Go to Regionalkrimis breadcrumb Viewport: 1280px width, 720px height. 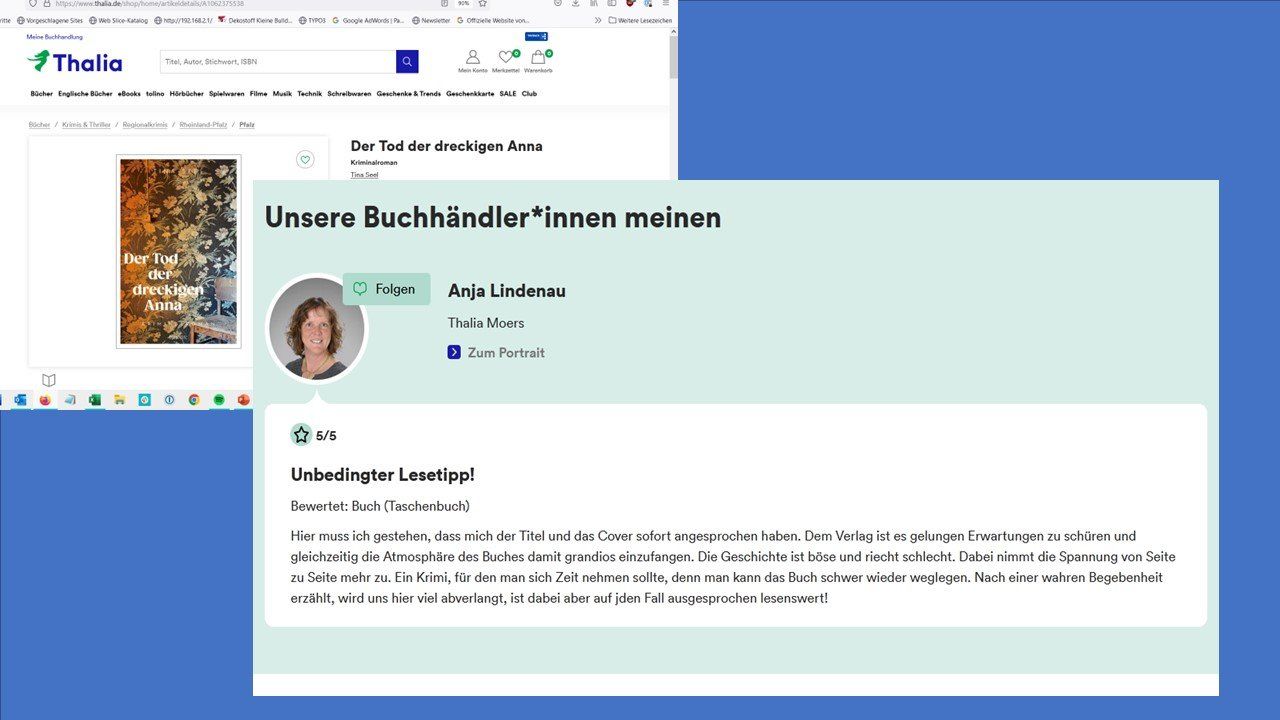pyautogui.click(x=145, y=125)
